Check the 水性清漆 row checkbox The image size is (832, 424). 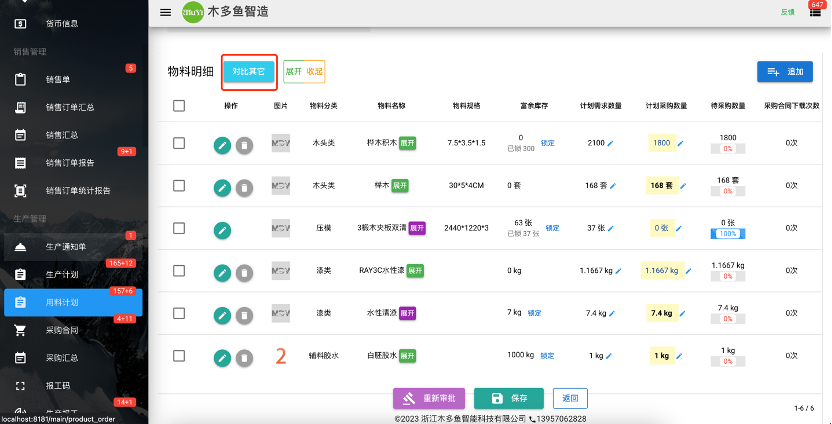click(179, 313)
